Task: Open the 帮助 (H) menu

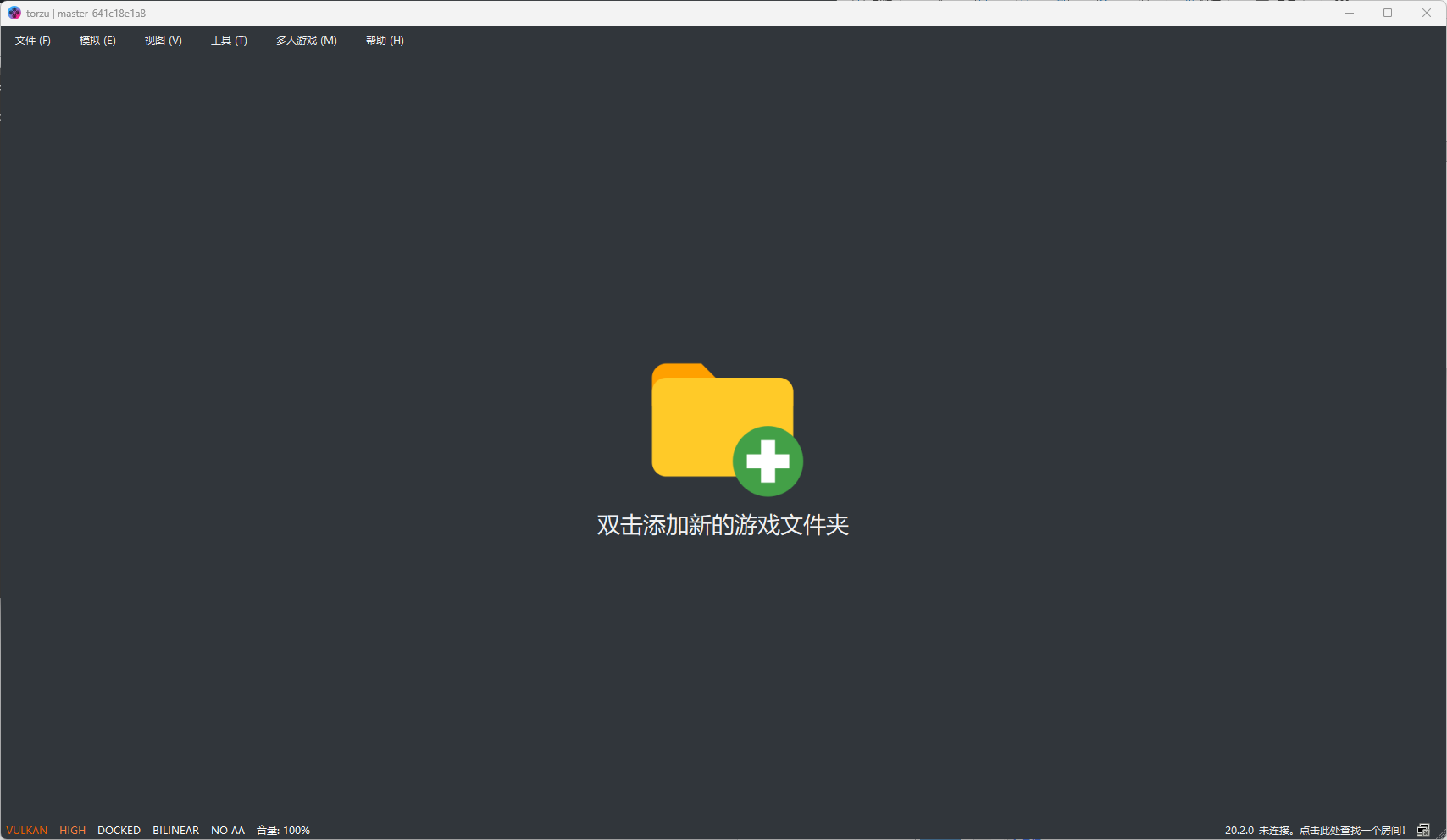Action: [x=385, y=41]
